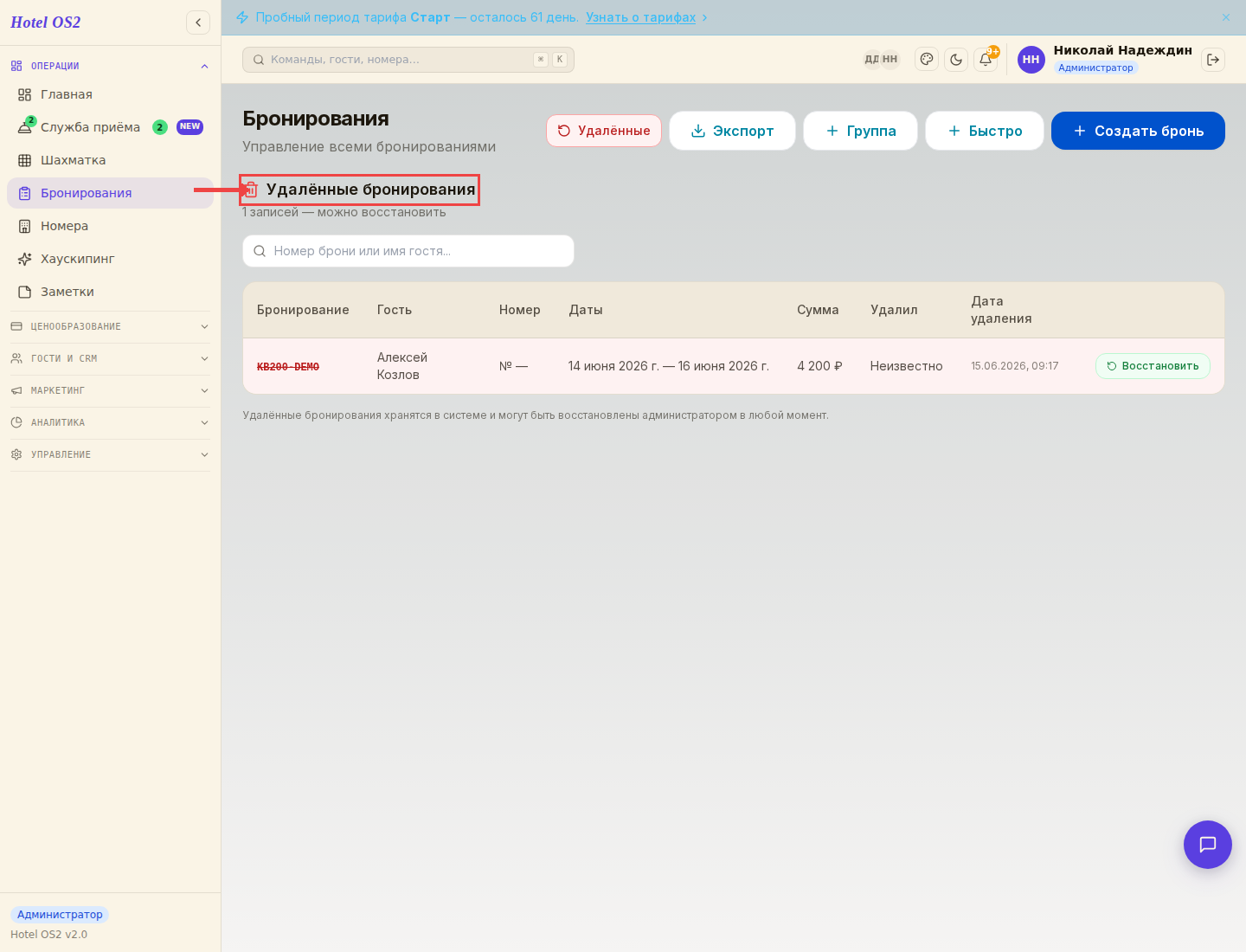Open the theme palette icon
The image size is (1246, 952).
927,60
